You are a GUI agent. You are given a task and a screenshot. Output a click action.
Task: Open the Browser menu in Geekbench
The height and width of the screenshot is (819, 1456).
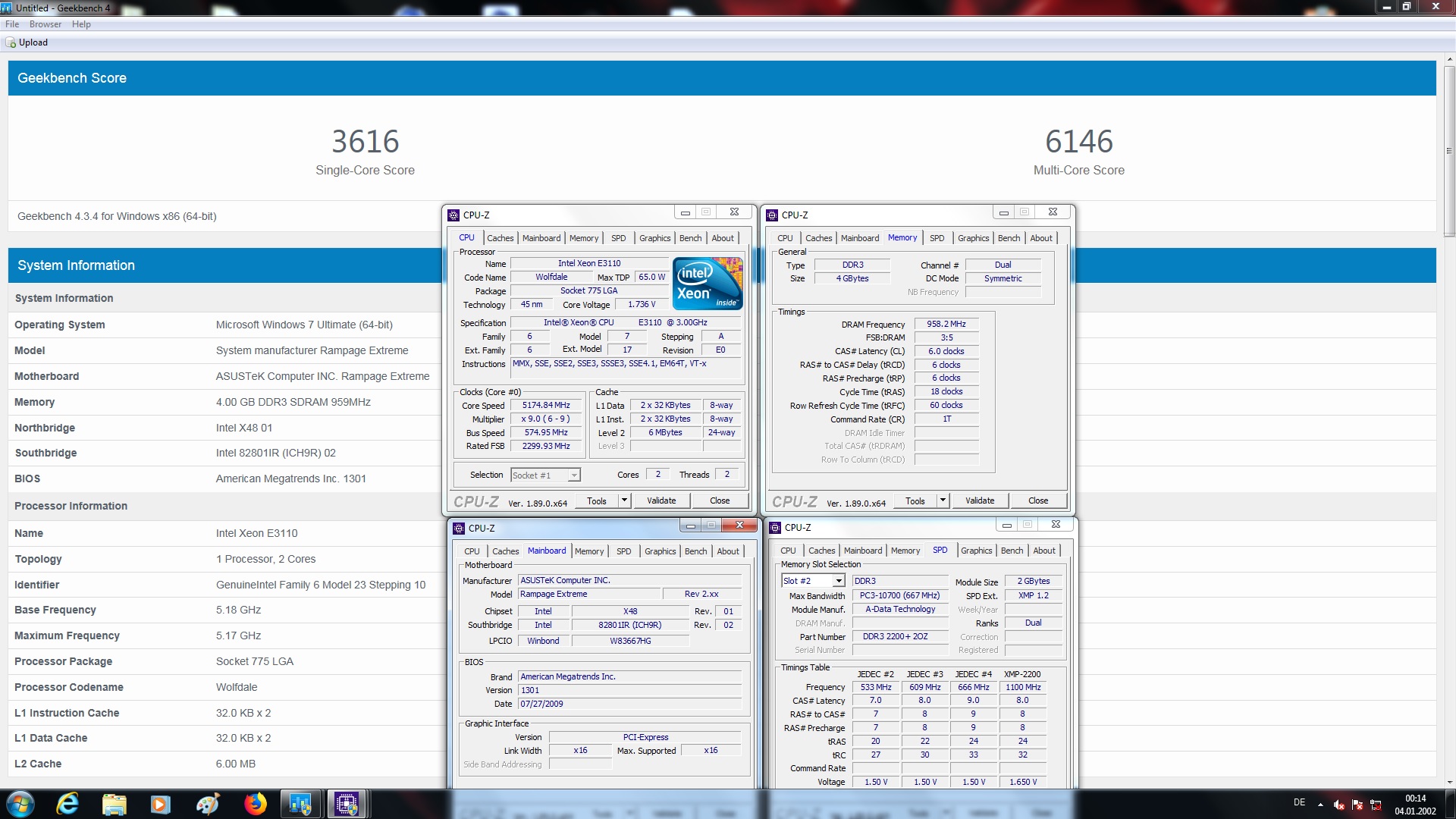click(x=45, y=24)
